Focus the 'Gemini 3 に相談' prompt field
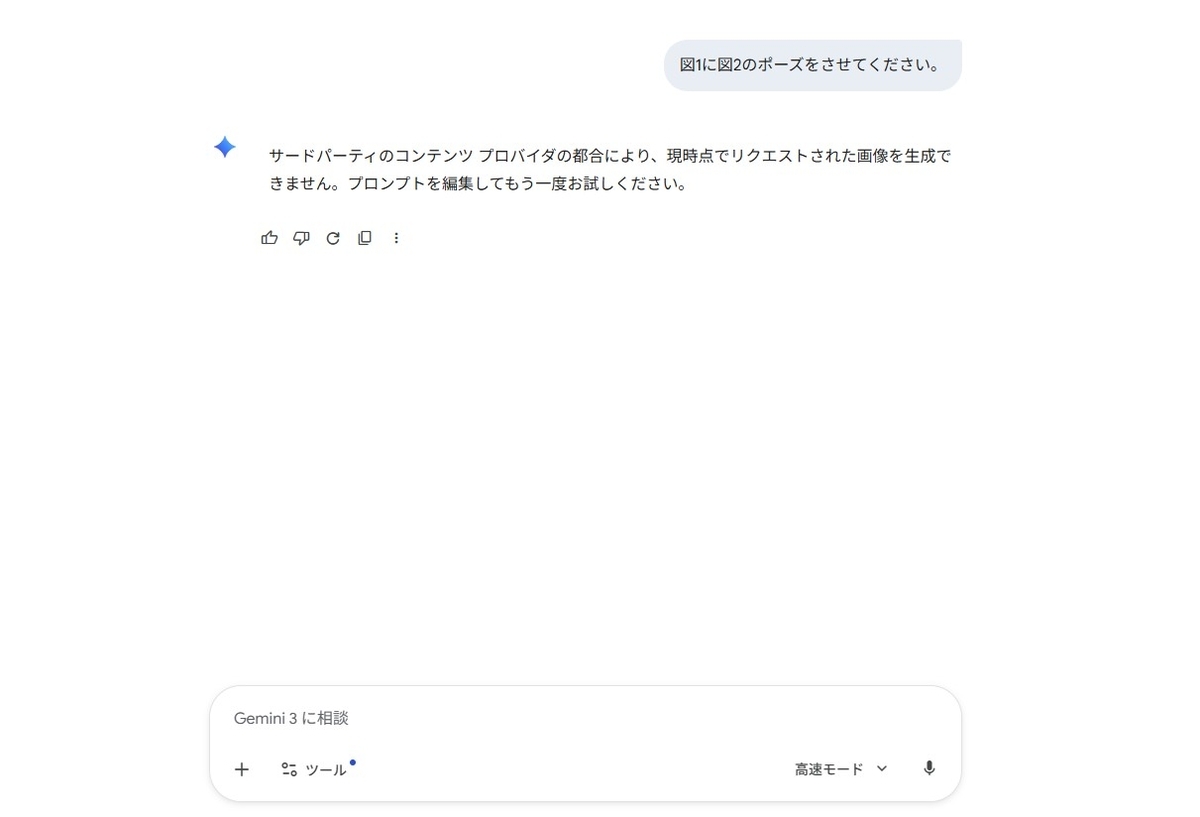Image resolution: width=1200 pixels, height=817 pixels. (x=585, y=718)
